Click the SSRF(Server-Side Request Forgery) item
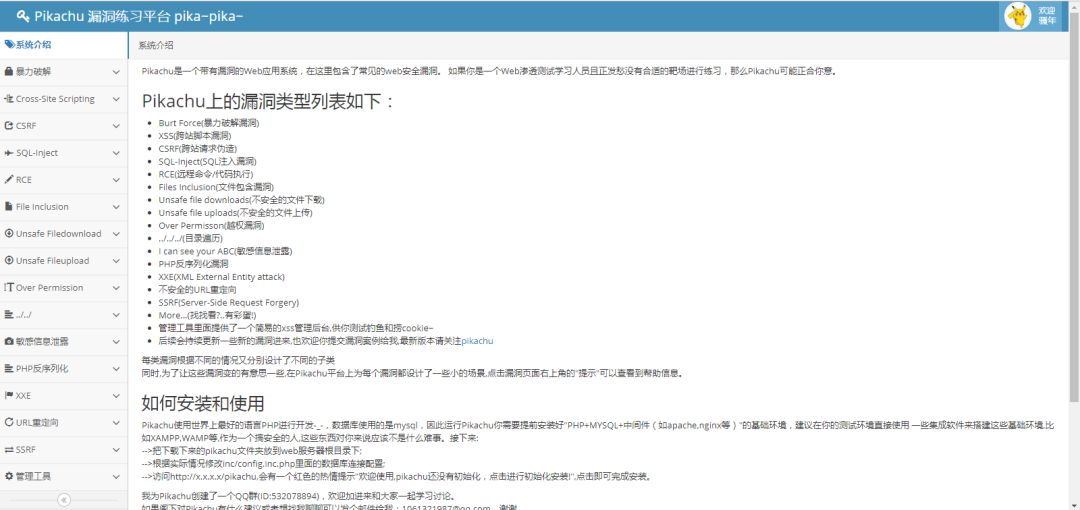 (229, 303)
